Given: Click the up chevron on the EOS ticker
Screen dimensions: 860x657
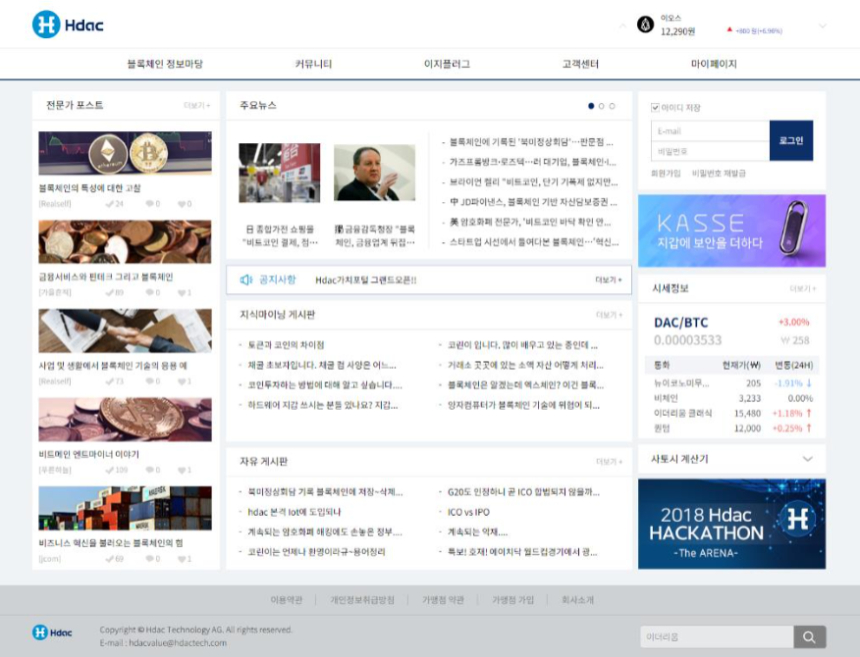Looking at the screenshot, I should pos(622,25).
